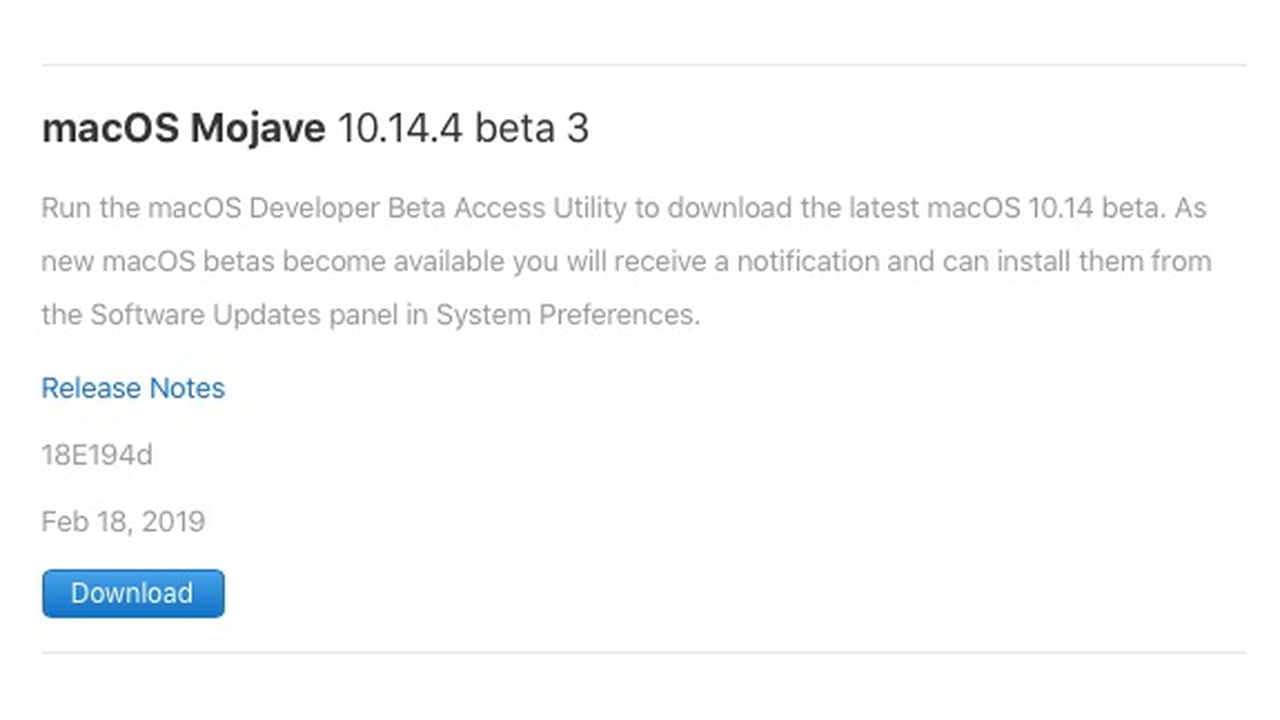The width and height of the screenshot is (1280, 720).
Task: Click the word "Mojave" in the title
Action: tap(257, 129)
